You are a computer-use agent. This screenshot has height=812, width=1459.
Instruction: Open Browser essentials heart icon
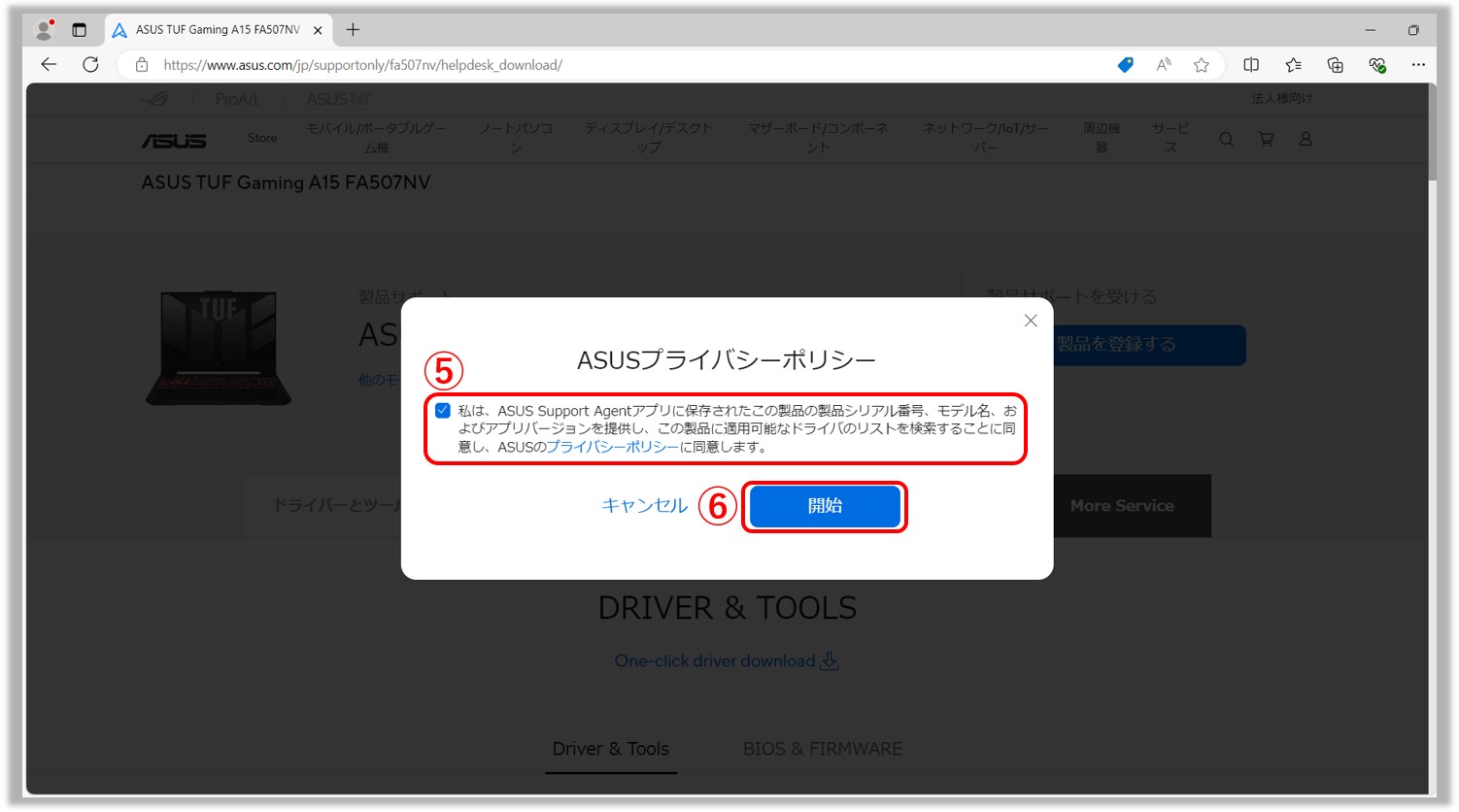pyautogui.click(x=1377, y=65)
